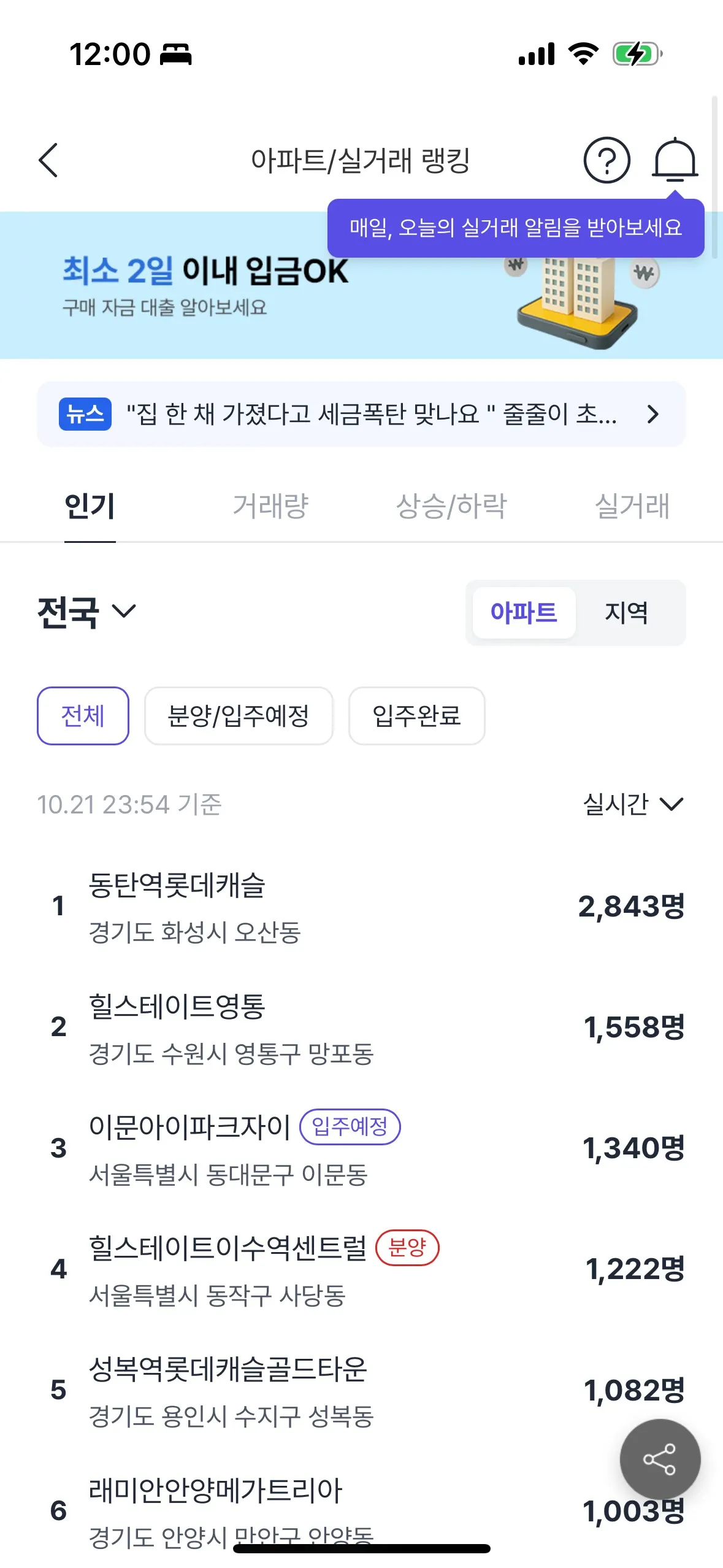Viewport: 723px width, 1568px height.
Task: Expand the 전국 region dropdown
Action: click(x=86, y=612)
